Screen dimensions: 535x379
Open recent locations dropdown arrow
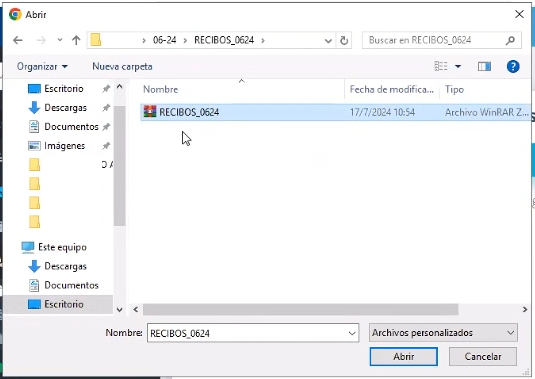(x=60, y=40)
